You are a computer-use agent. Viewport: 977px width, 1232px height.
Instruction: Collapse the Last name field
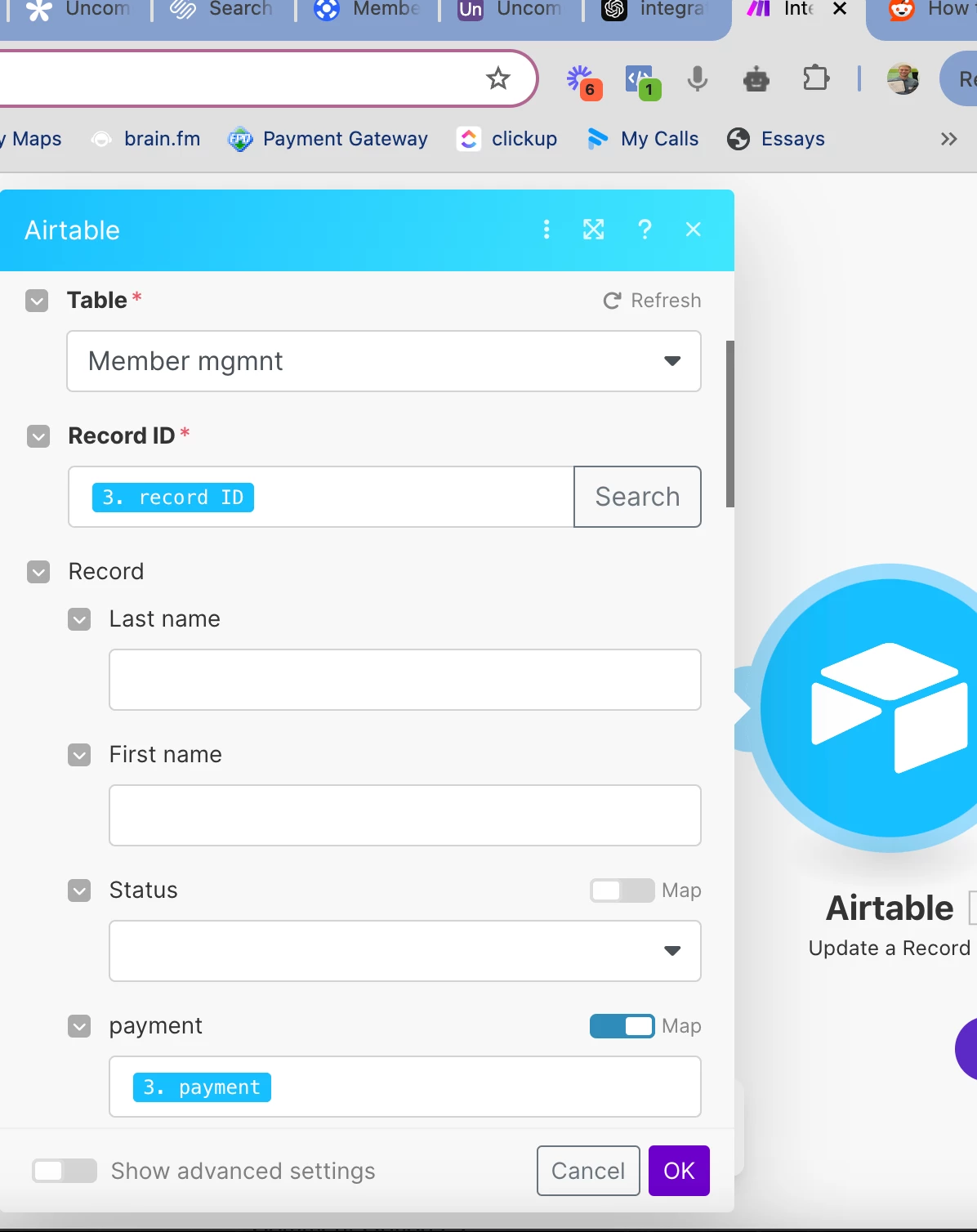coord(79,619)
